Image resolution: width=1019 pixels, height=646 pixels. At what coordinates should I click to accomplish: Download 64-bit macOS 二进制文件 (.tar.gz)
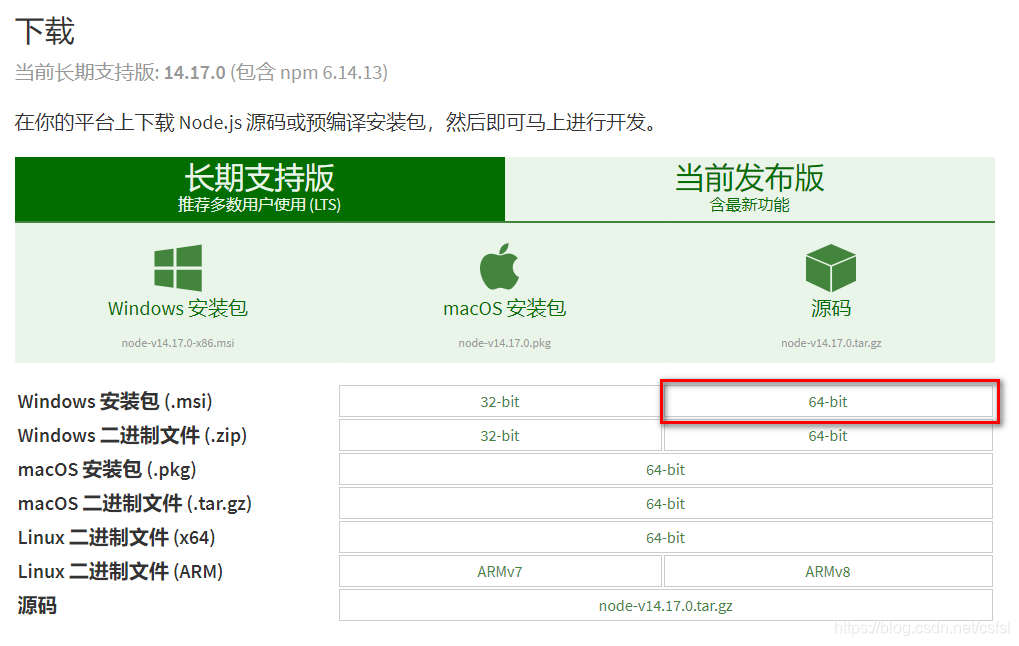click(665, 504)
